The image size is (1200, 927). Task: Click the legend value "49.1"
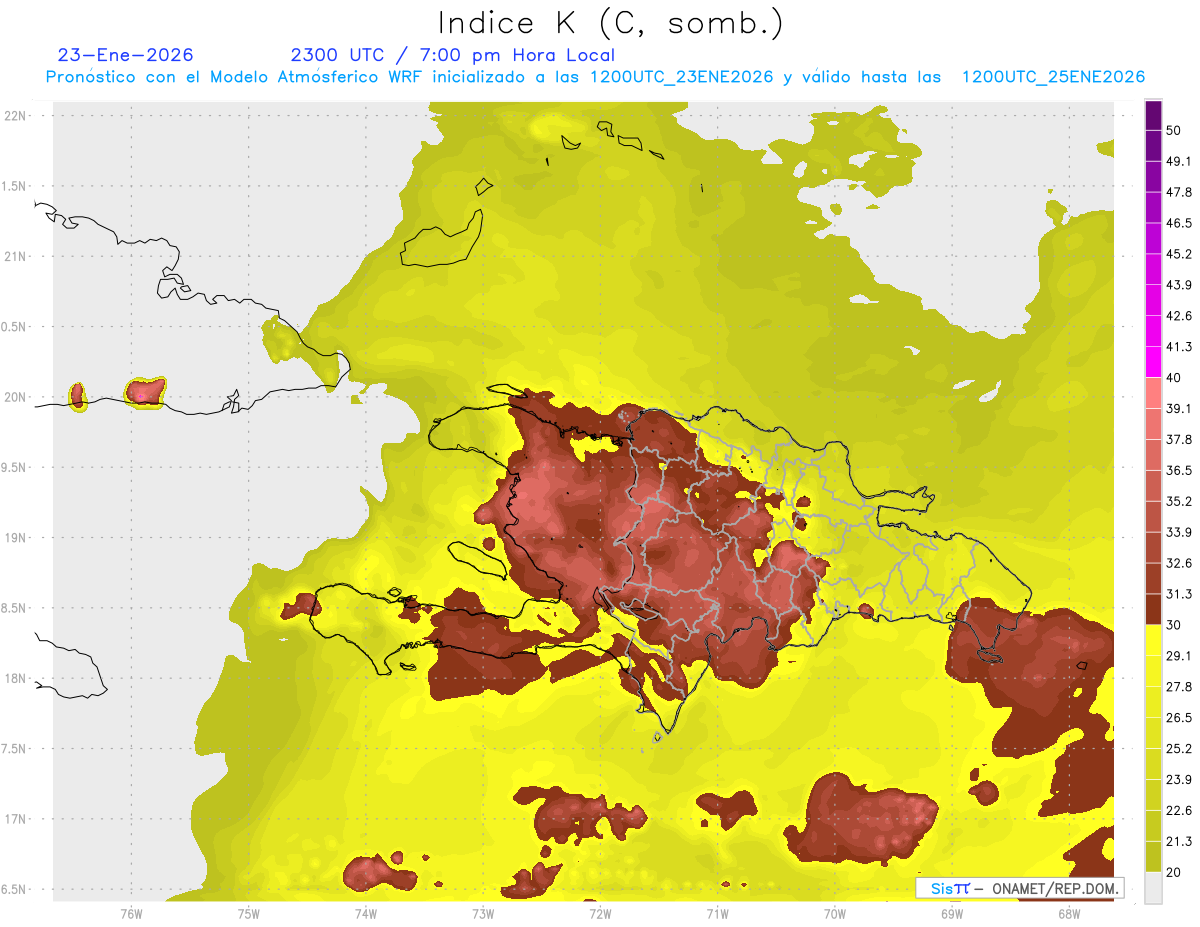pos(1179,161)
